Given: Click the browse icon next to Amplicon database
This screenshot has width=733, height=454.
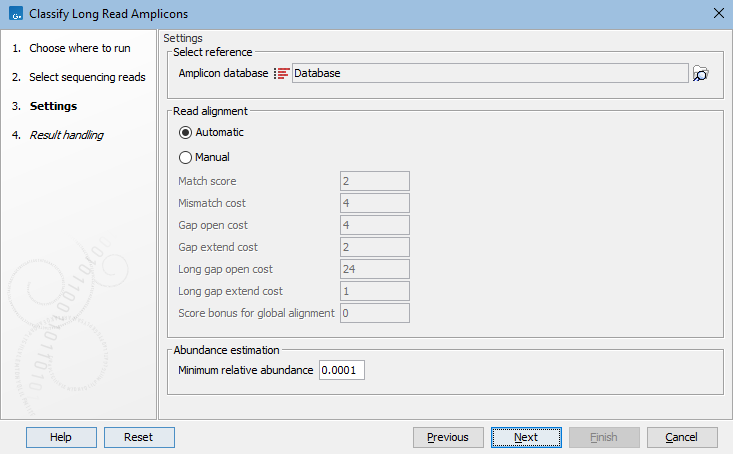Looking at the screenshot, I should click(700, 74).
